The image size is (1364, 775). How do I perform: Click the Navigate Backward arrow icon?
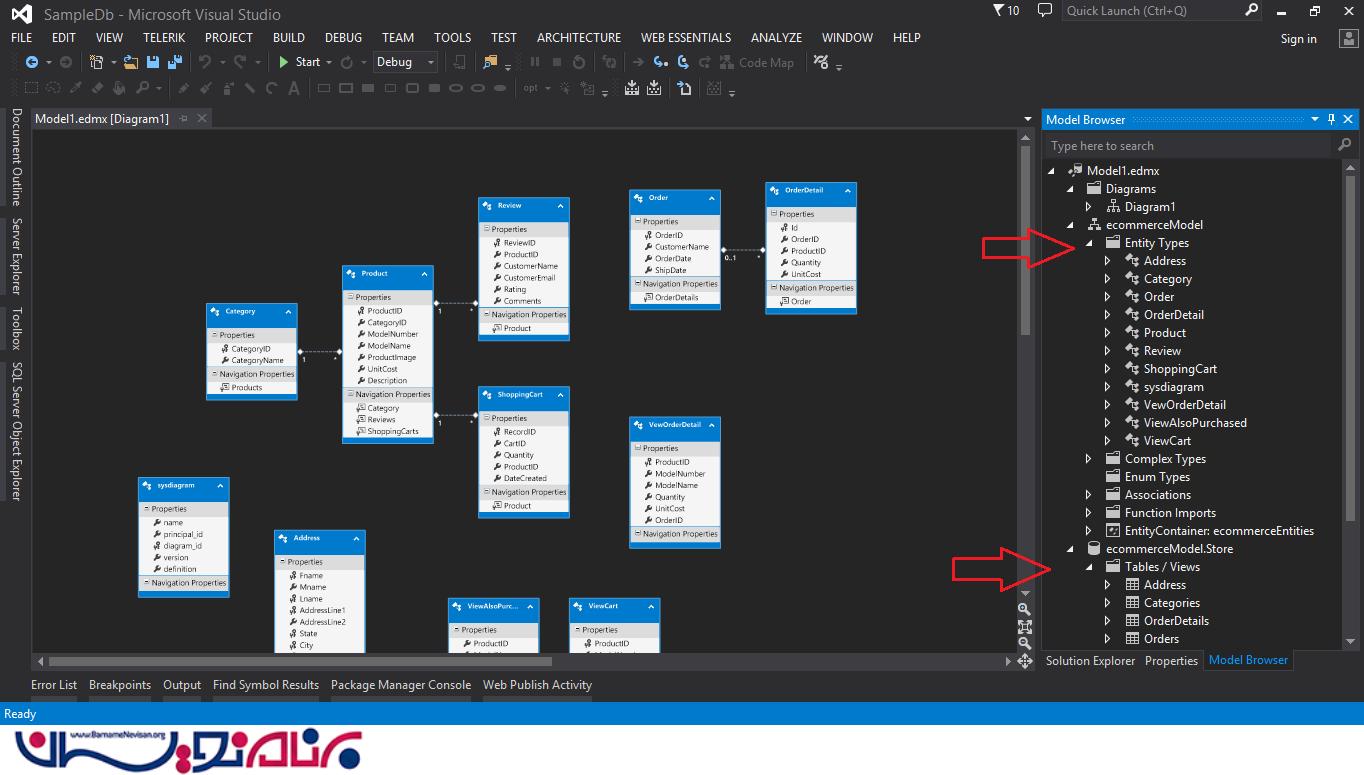(x=32, y=62)
